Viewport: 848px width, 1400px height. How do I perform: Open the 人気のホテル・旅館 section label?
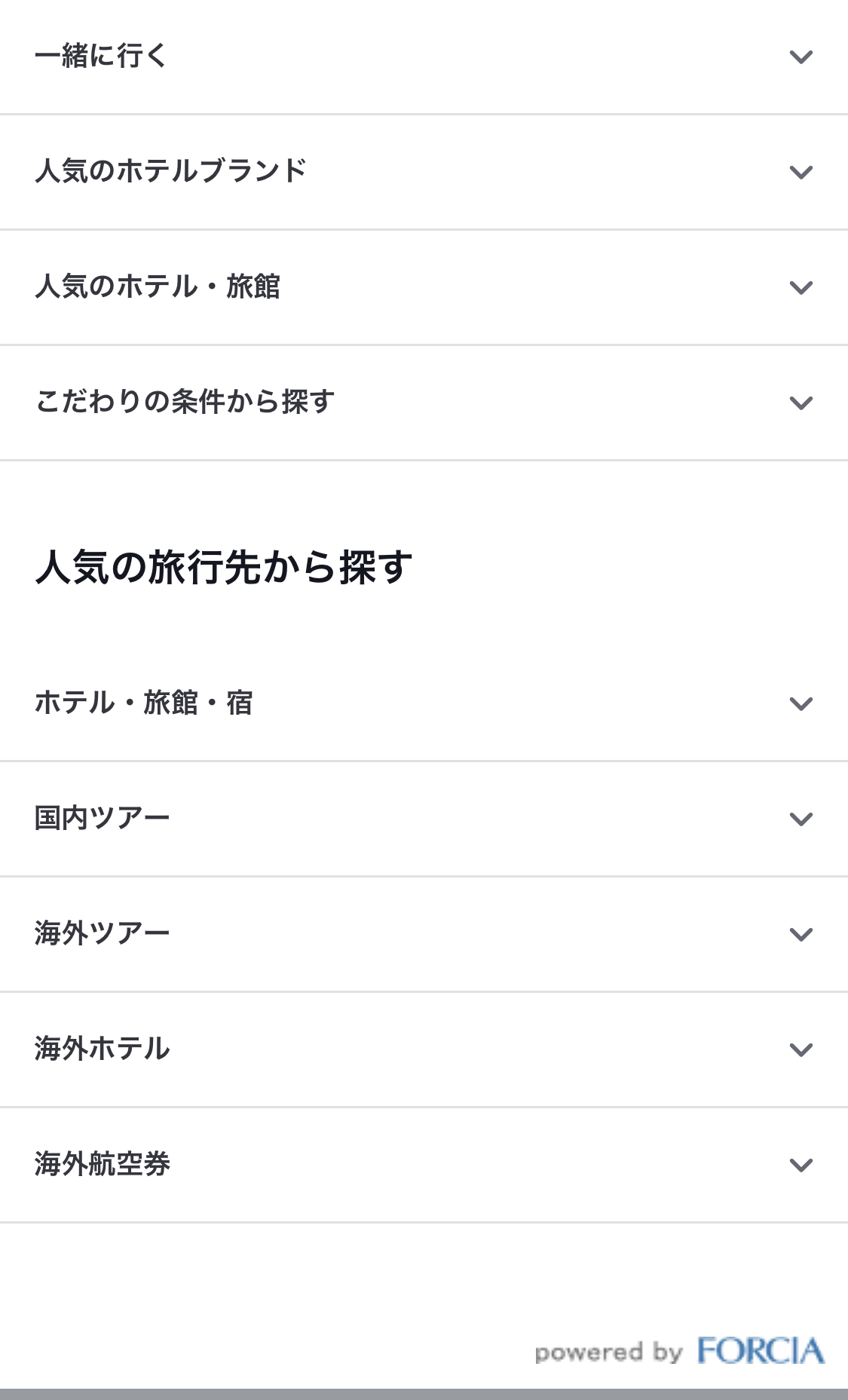tap(158, 286)
